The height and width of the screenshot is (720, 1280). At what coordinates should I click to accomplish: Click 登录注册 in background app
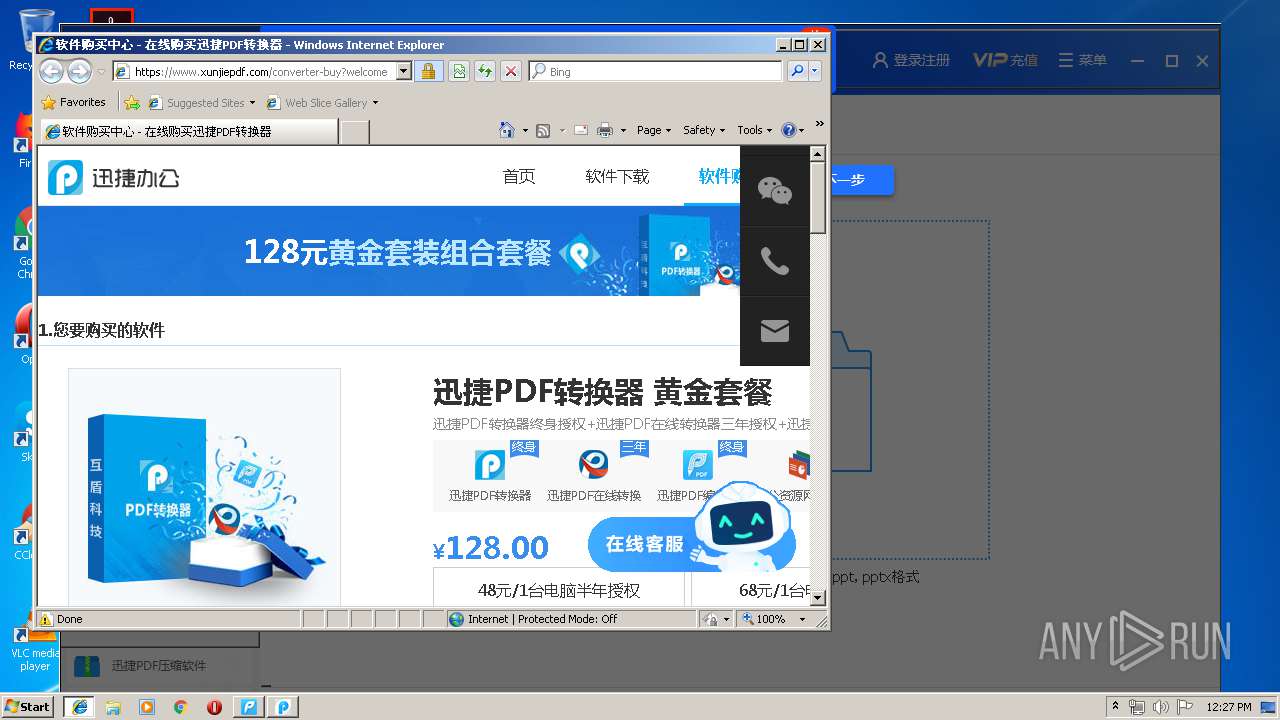pos(911,60)
